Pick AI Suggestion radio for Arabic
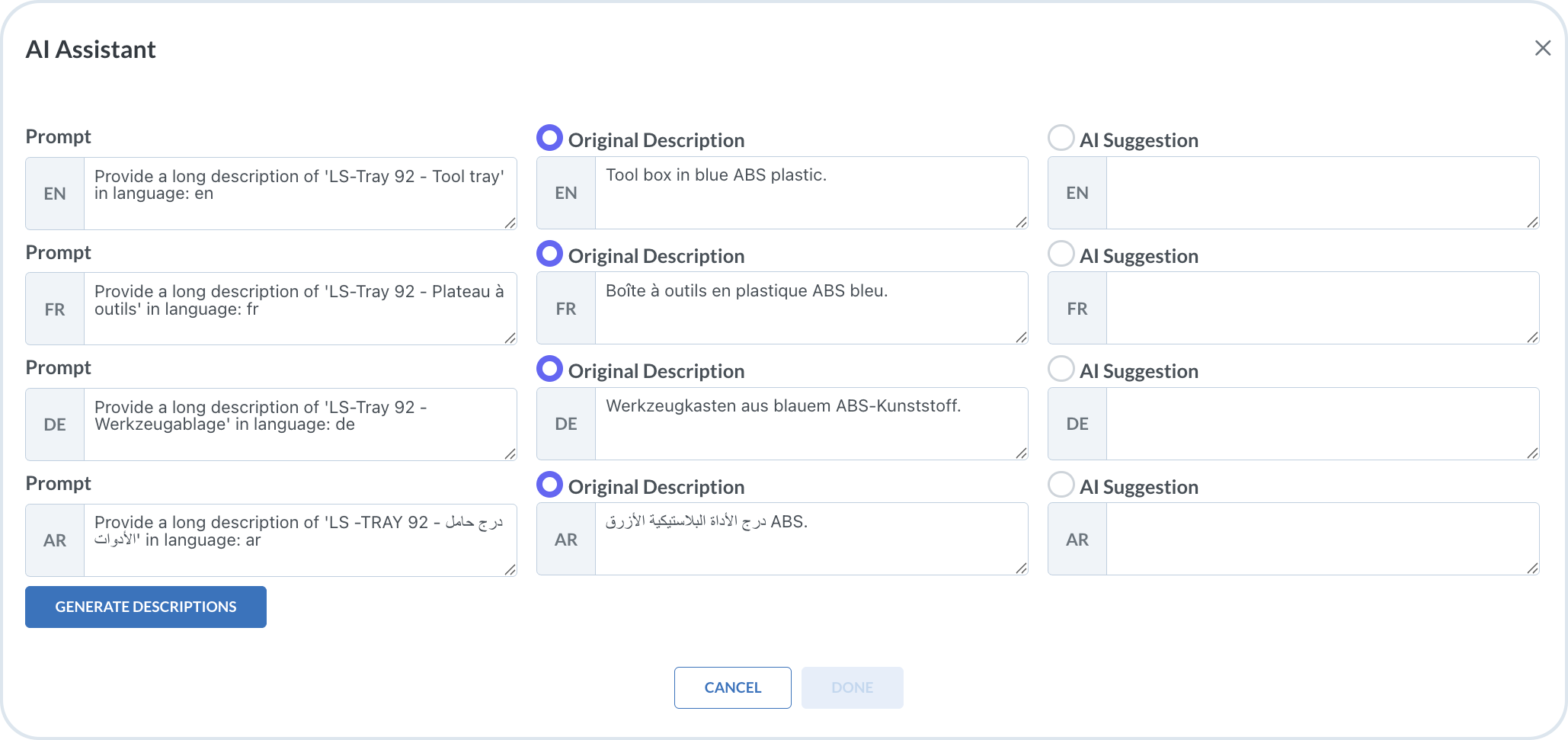The height and width of the screenshot is (740, 1568). [x=1061, y=485]
